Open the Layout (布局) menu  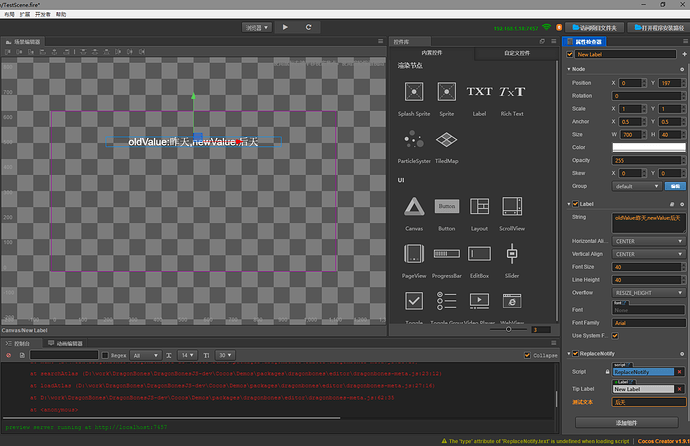9,15
